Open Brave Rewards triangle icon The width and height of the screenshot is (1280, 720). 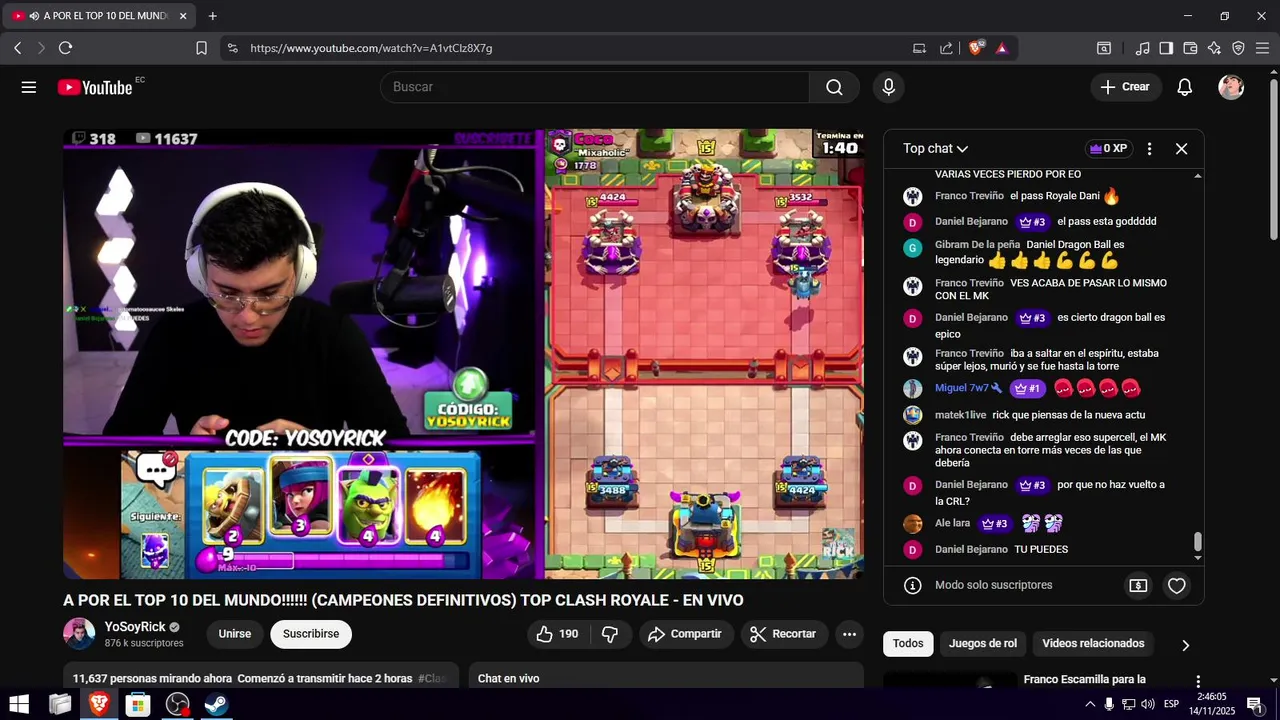pyautogui.click(x=1001, y=47)
